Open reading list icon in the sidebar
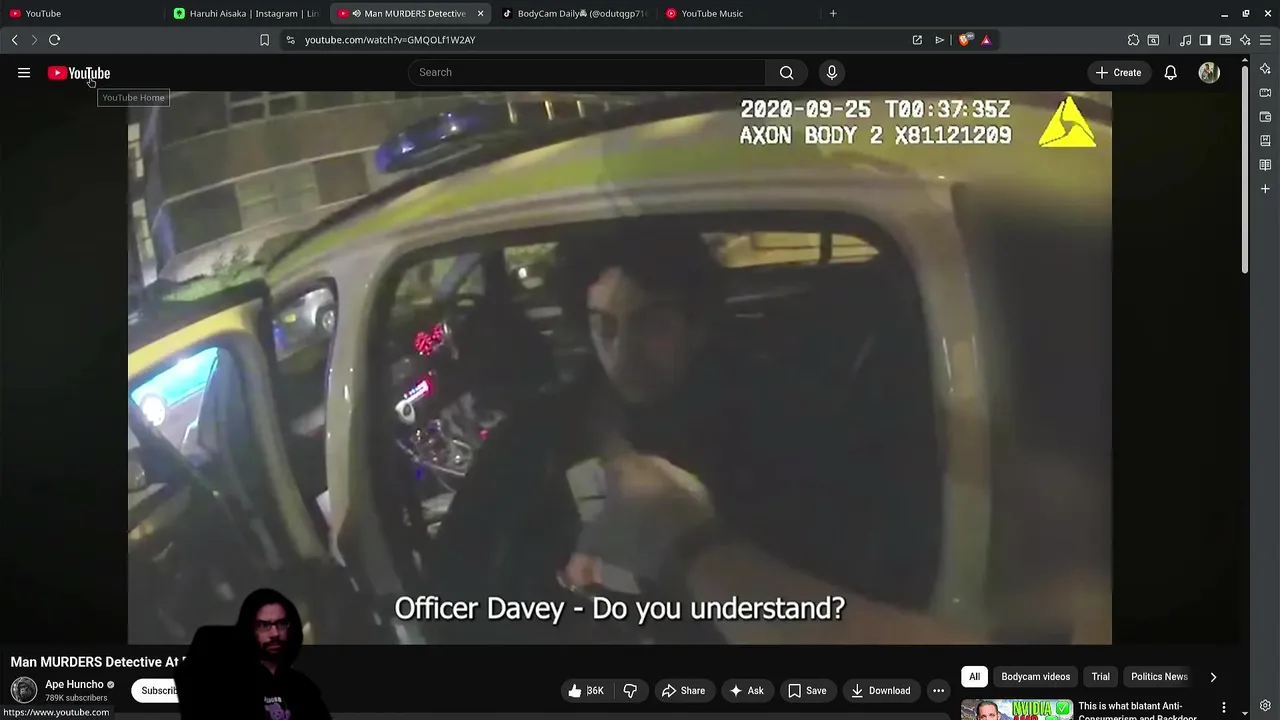Viewport: 1280px width, 720px height. pyautogui.click(x=1265, y=165)
